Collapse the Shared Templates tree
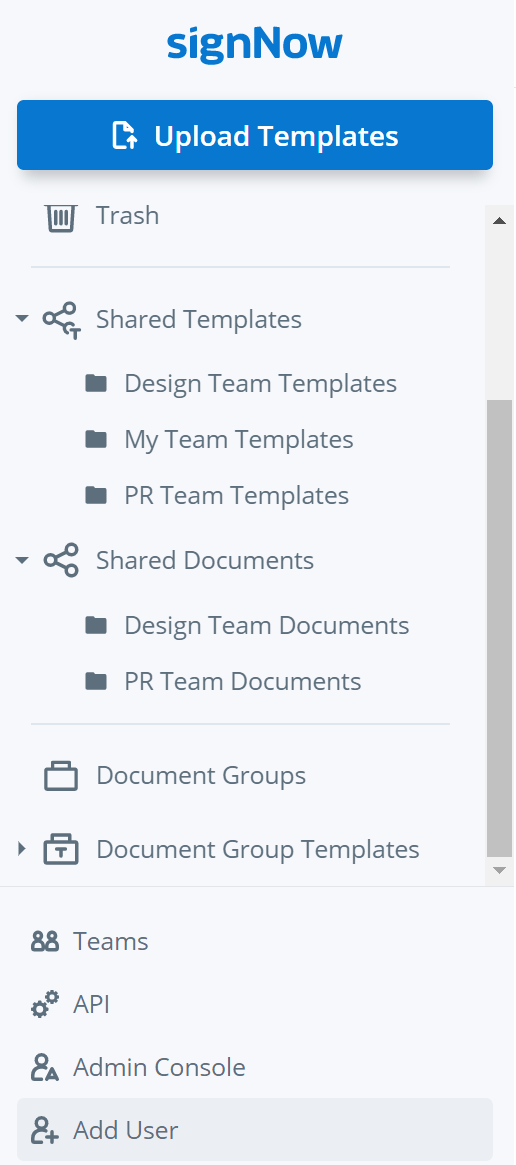 (x=22, y=319)
